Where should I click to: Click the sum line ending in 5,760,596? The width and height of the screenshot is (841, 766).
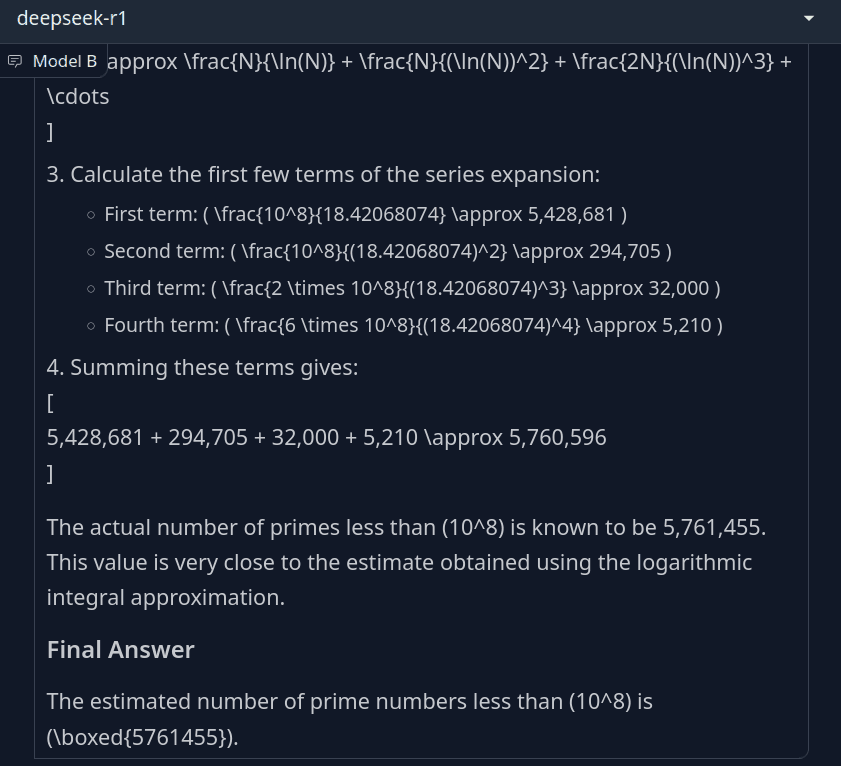click(x=327, y=437)
